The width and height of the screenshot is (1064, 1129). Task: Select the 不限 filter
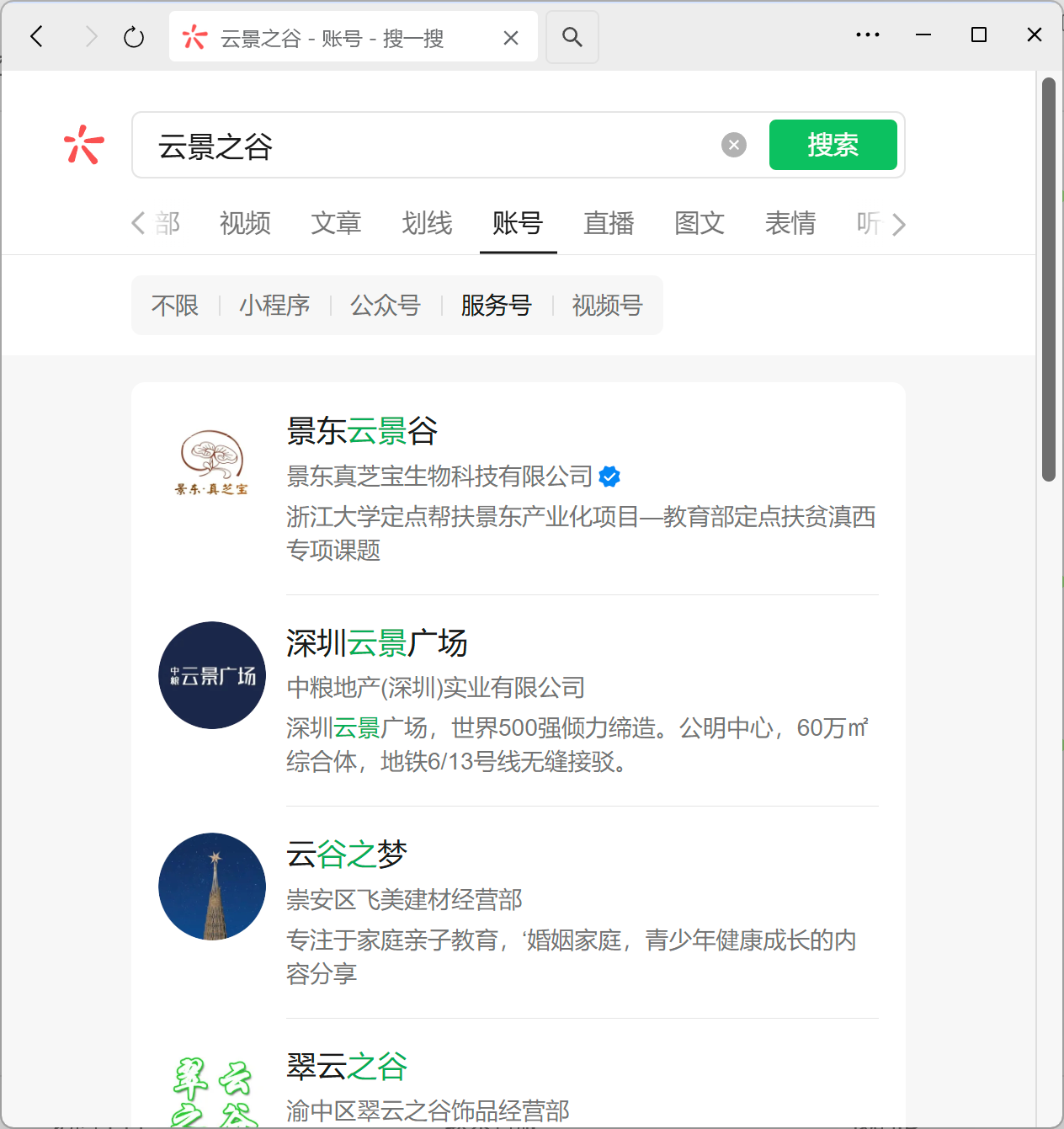point(175,305)
